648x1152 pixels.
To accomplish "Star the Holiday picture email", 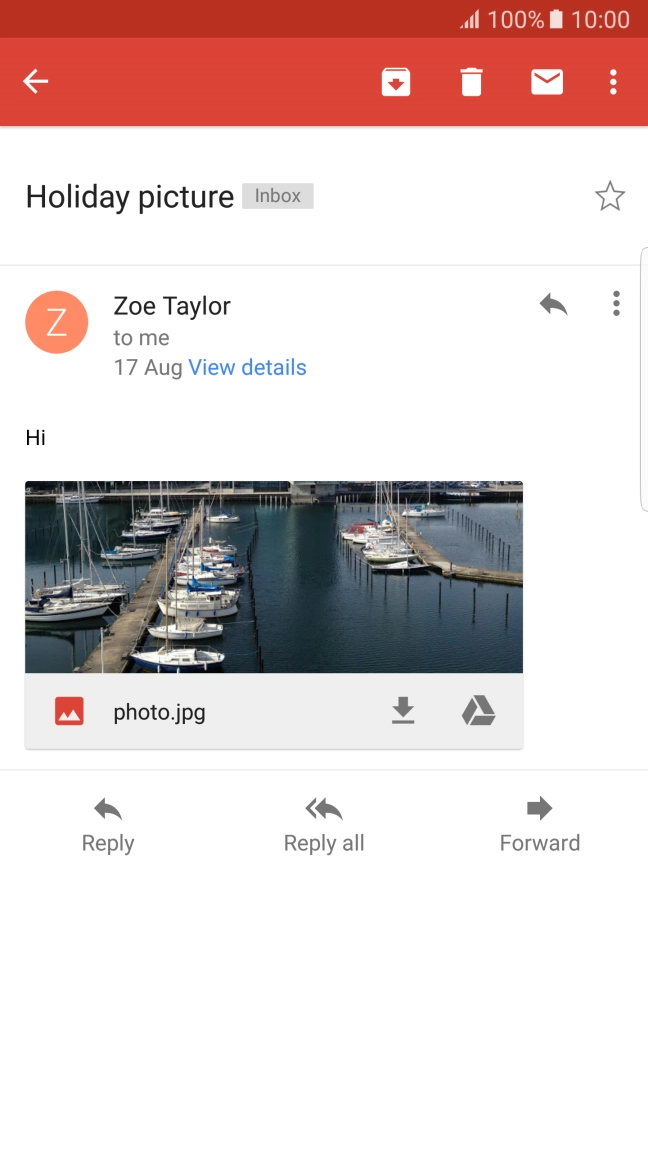I will pyautogui.click(x=610, y=196).
